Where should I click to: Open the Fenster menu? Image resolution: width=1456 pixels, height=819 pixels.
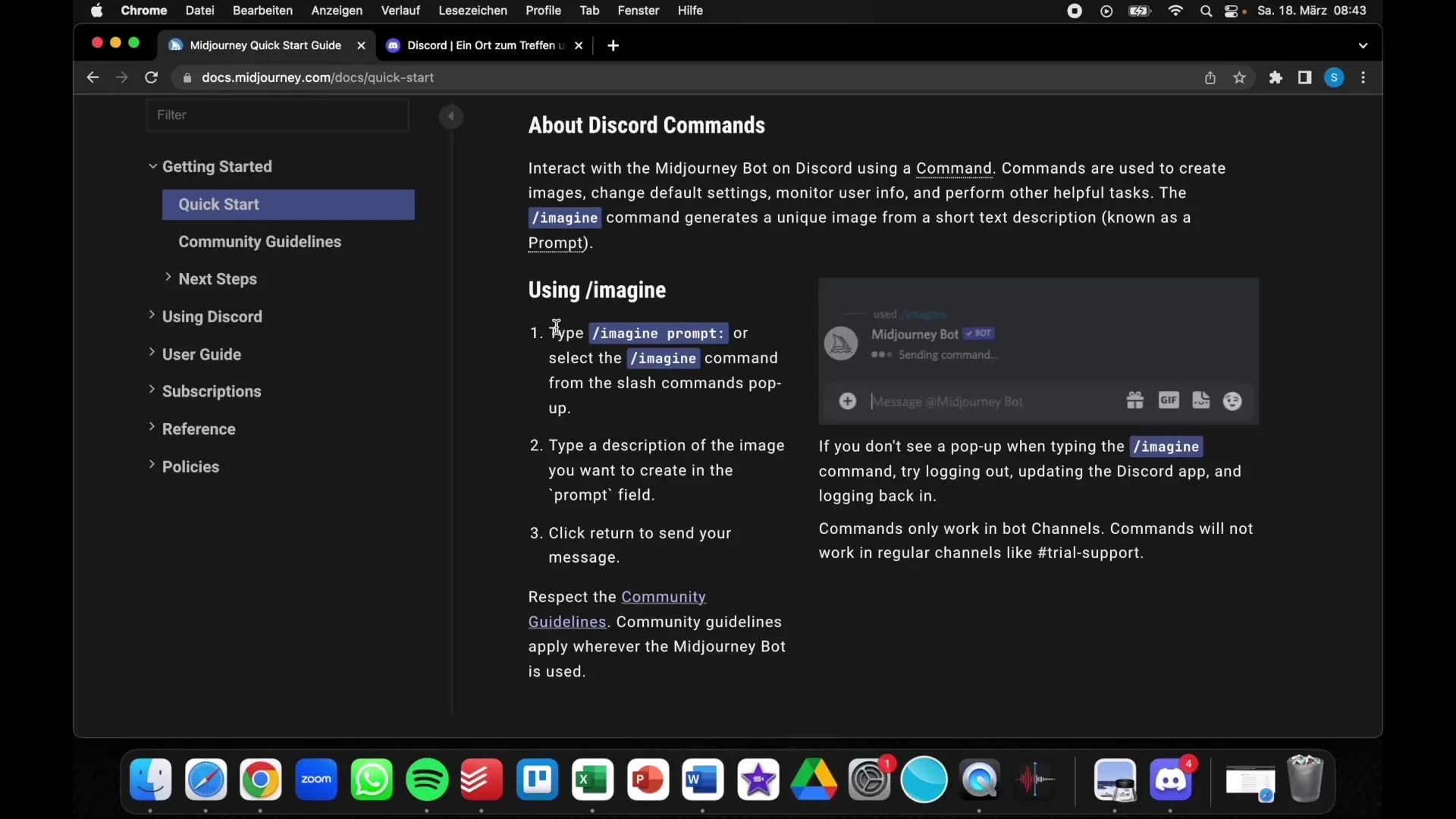[639, 11]
